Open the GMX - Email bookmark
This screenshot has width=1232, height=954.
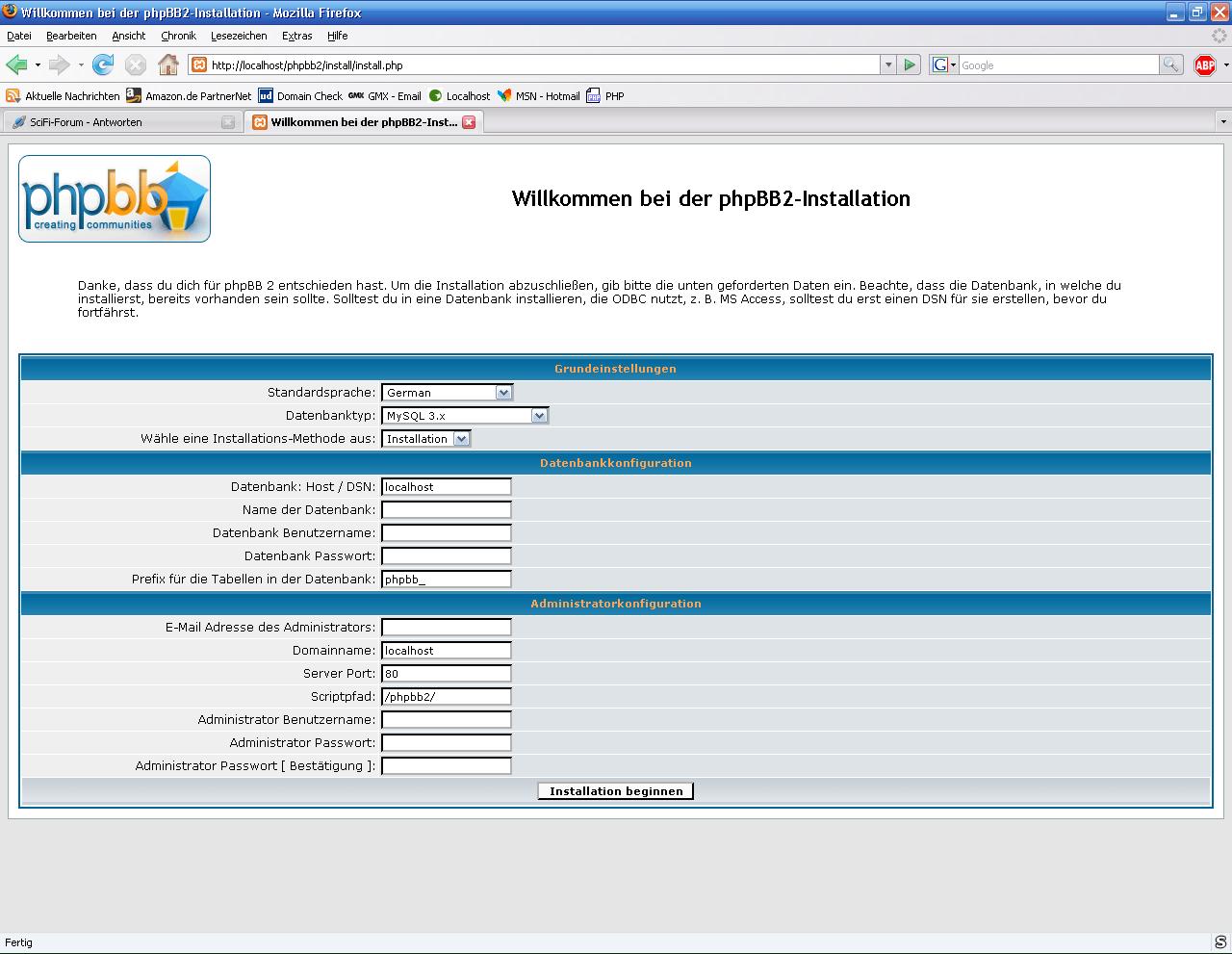click(385, 96)
